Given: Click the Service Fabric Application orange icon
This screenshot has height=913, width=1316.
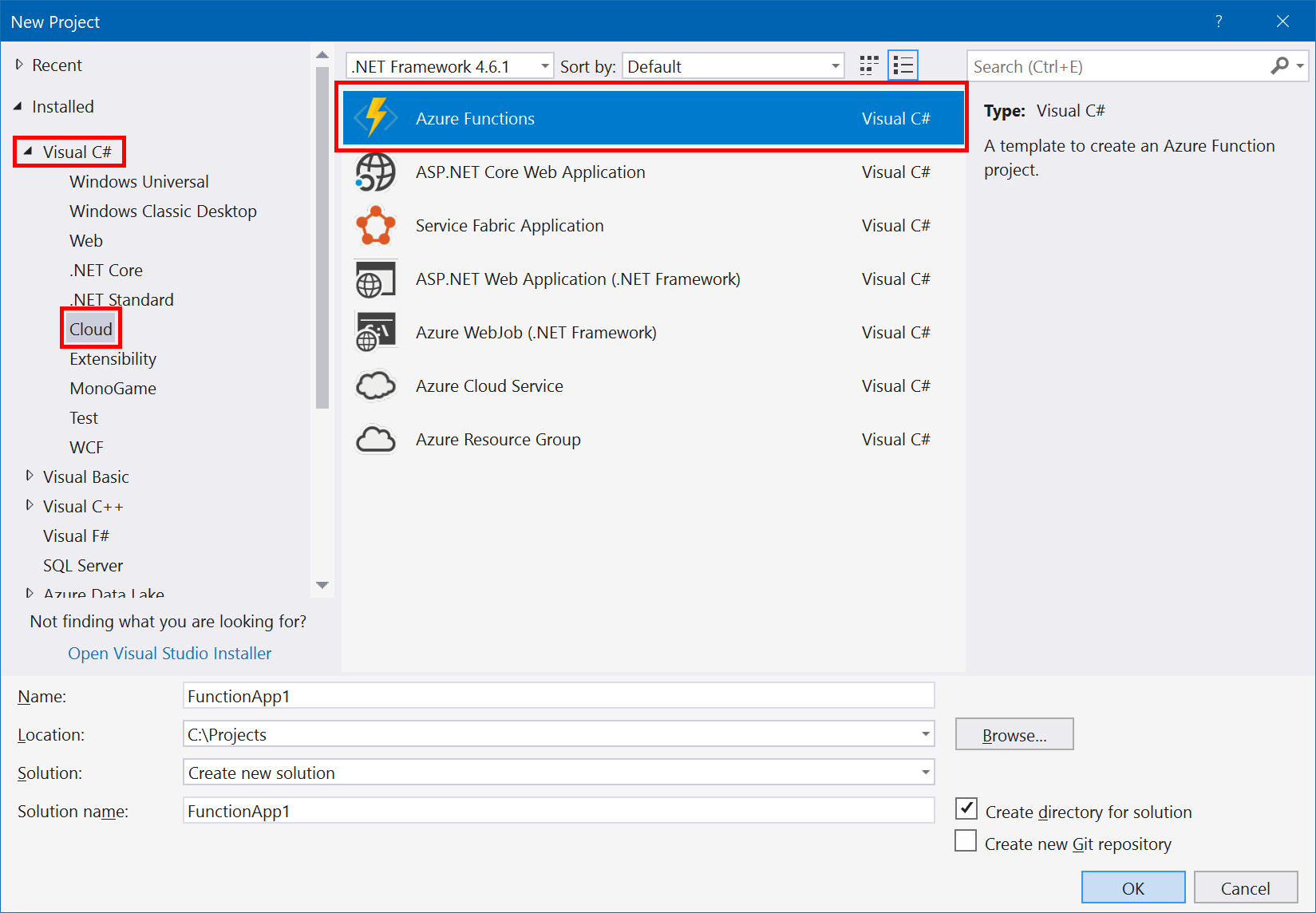Looking at the screenshot, I should pos(376,225).
